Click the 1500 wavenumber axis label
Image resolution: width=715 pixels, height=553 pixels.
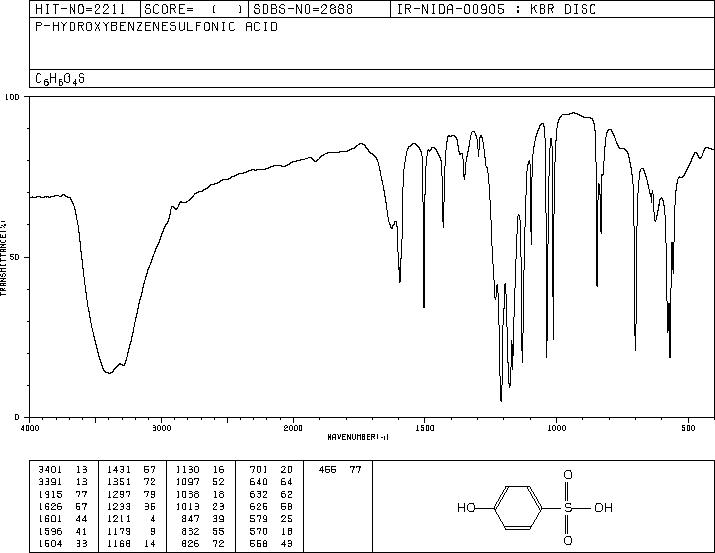tap(425, 428)
